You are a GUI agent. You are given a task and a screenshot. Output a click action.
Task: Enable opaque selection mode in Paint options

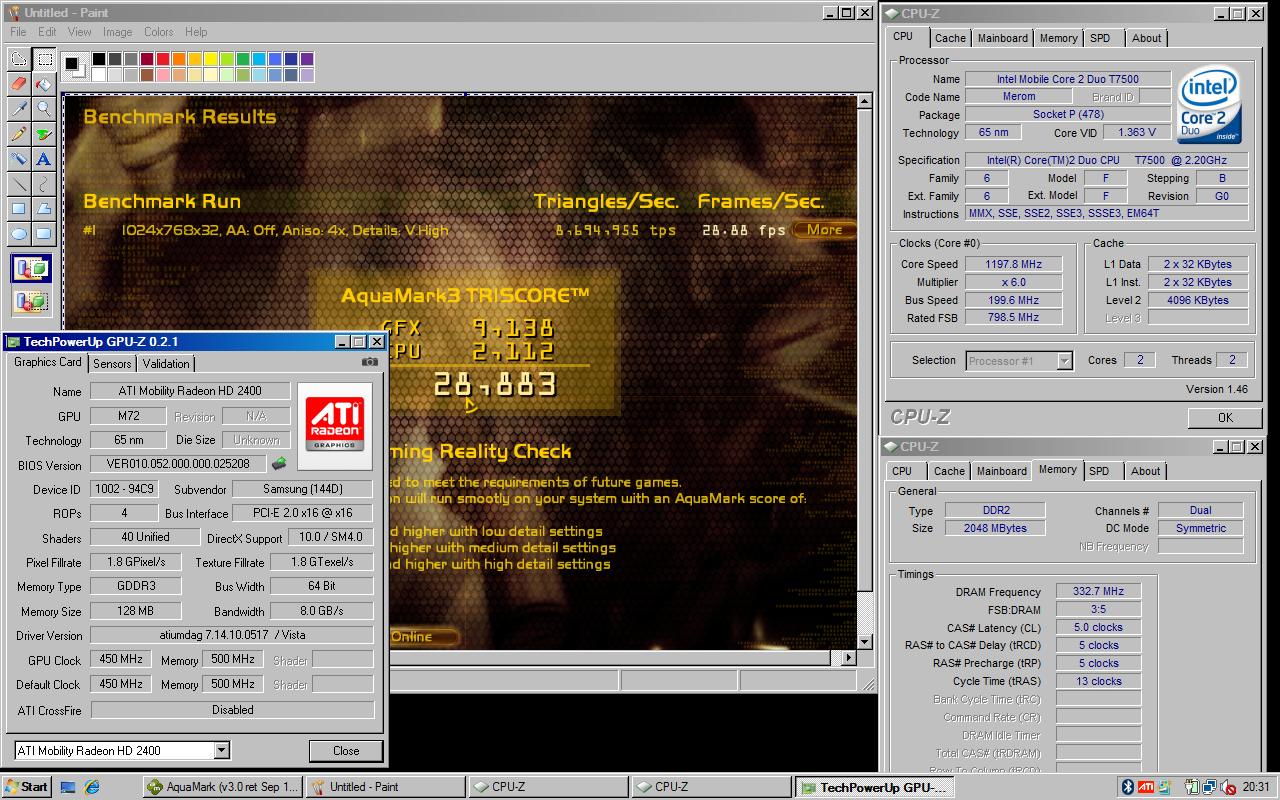(x=31, y=269)
